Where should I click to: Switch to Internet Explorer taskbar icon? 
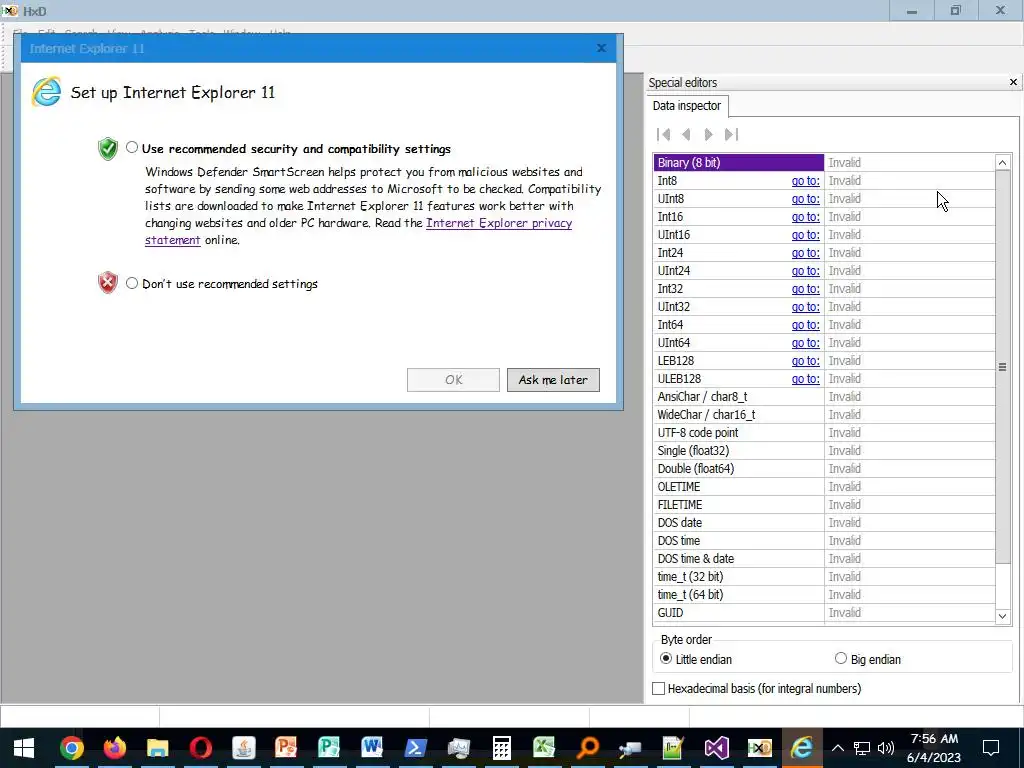[x=803, y=748]
